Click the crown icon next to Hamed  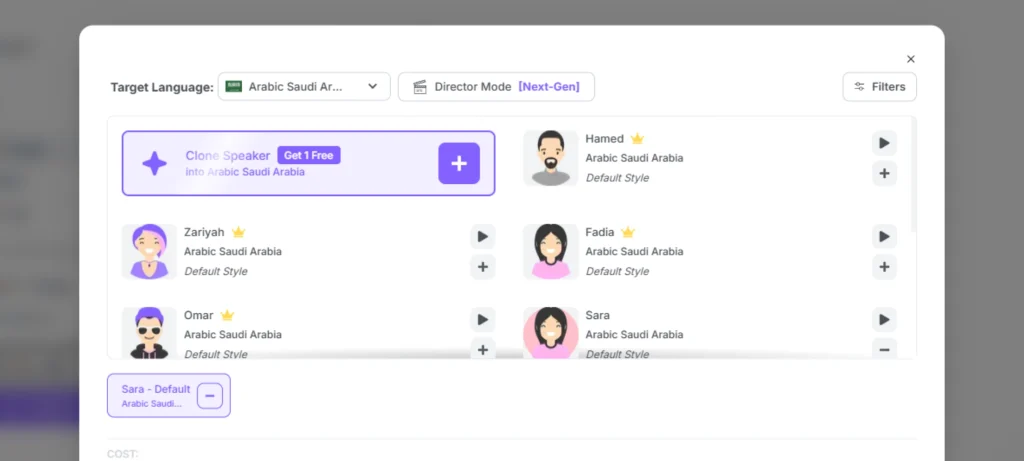(637, 138)
